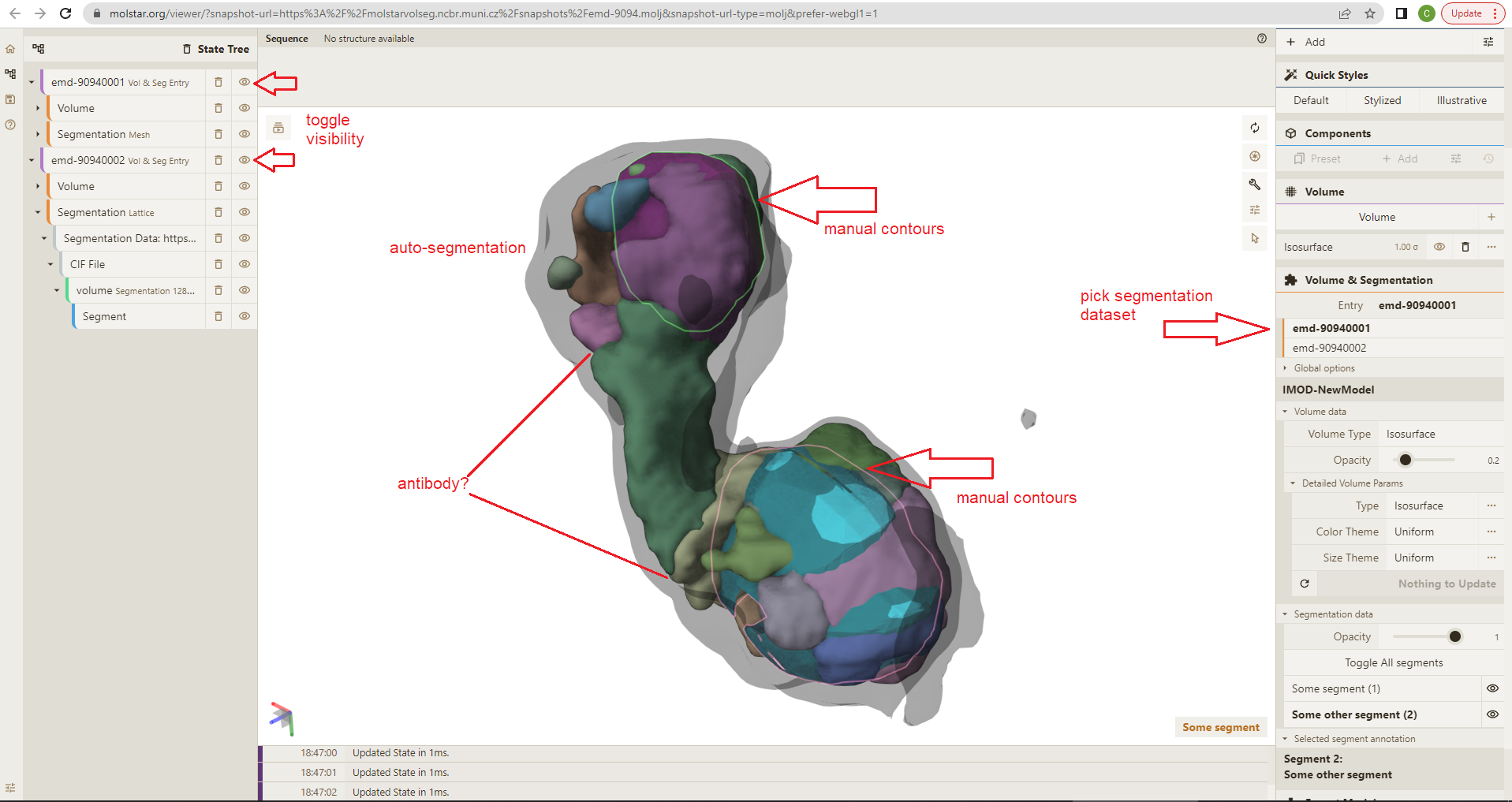Delete the Isosurface volume representation

(1465, 247)
